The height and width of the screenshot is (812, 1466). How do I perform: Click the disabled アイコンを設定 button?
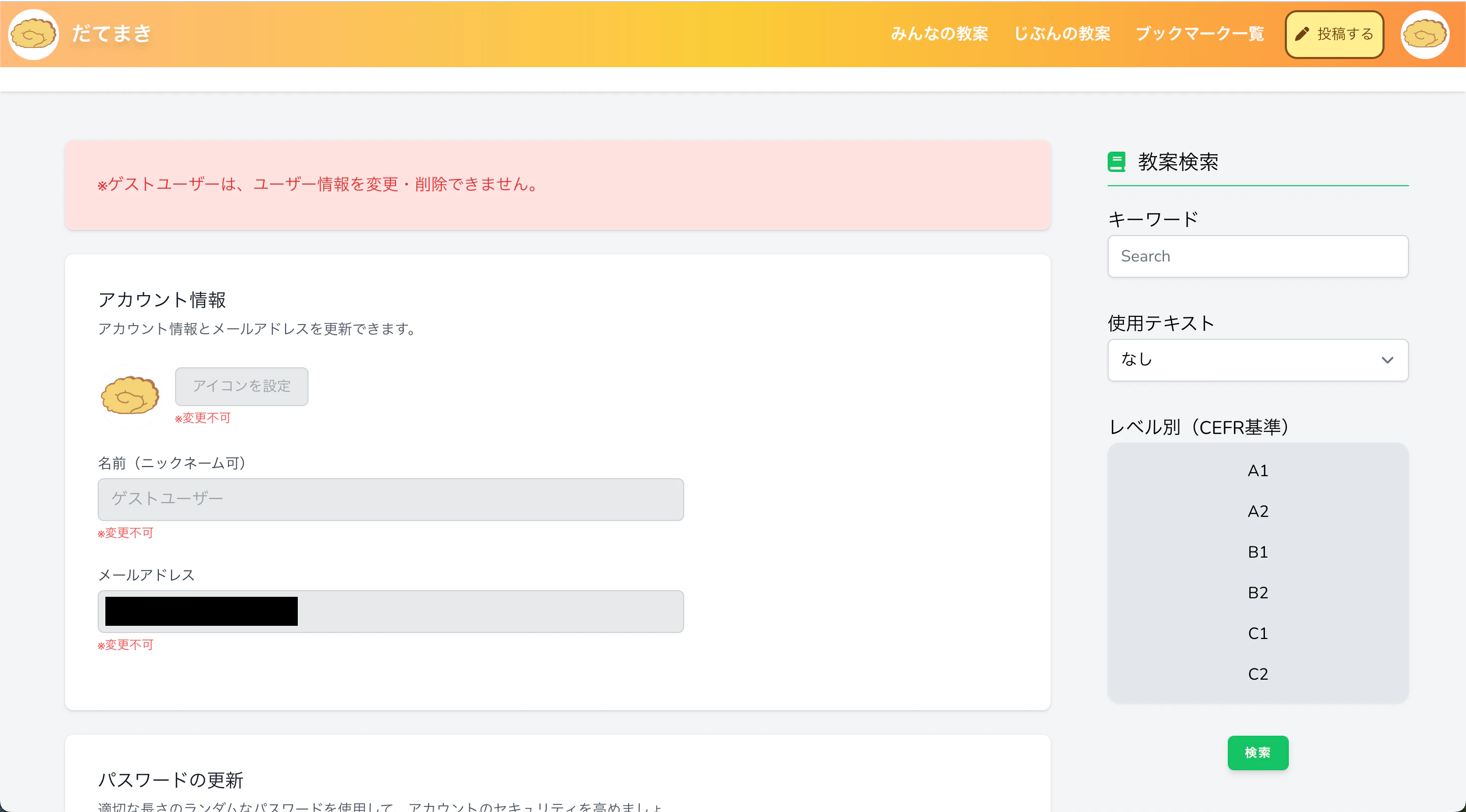242,386
